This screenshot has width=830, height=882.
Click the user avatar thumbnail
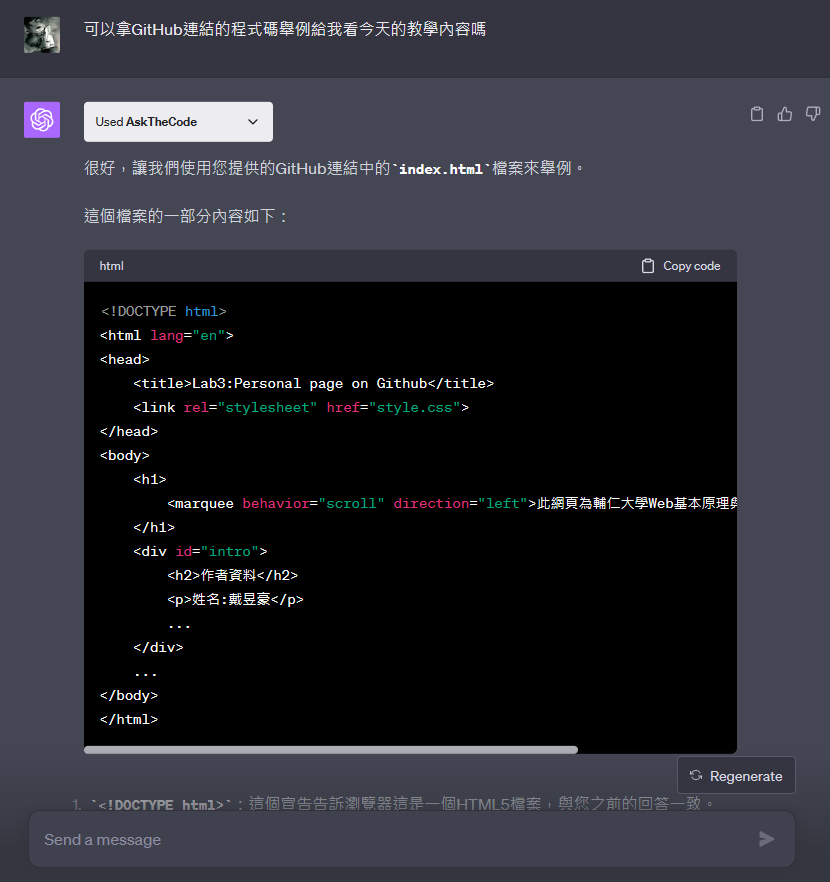(x=42, y=35)
